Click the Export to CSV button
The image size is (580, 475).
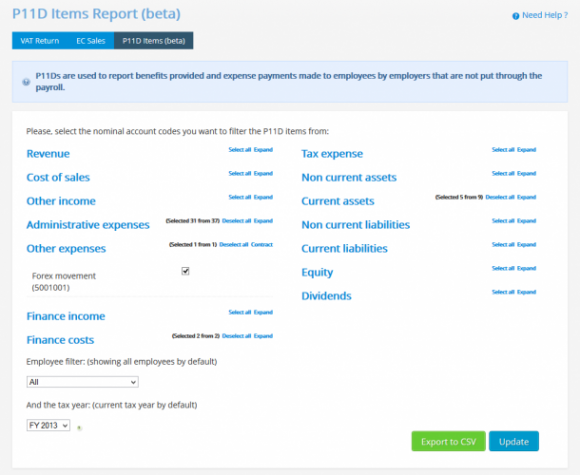coord(448,441)
